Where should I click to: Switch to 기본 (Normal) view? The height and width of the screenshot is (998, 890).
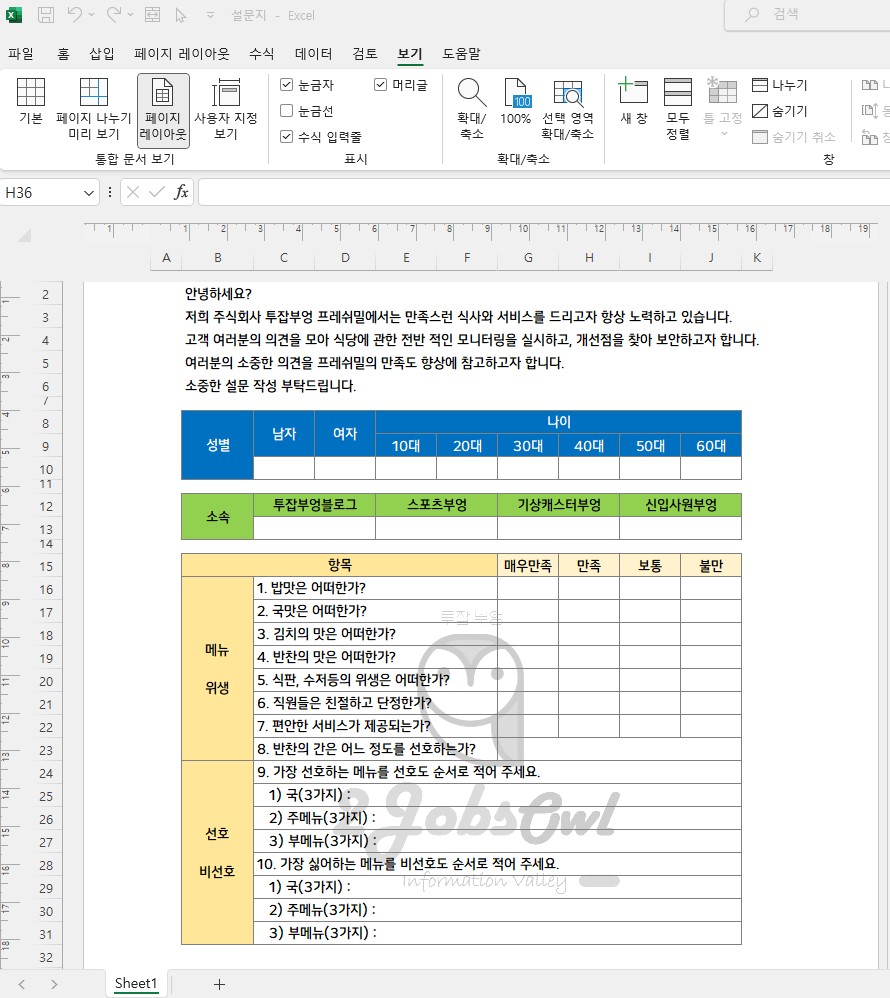pos(31,102)
